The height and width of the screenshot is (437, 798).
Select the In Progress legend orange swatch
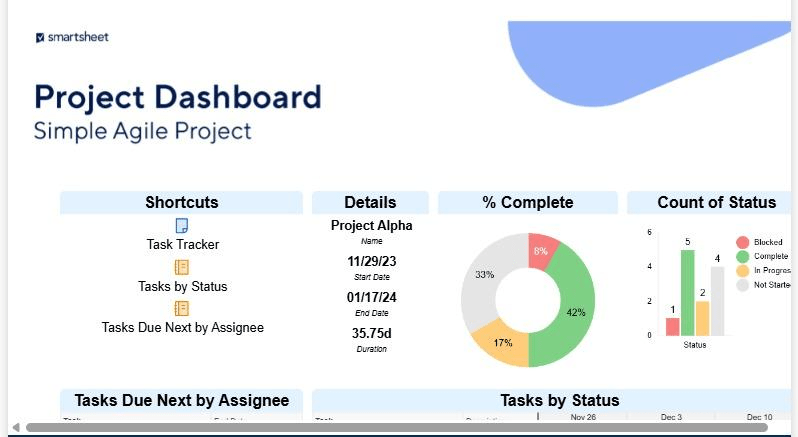coord(743,271)
